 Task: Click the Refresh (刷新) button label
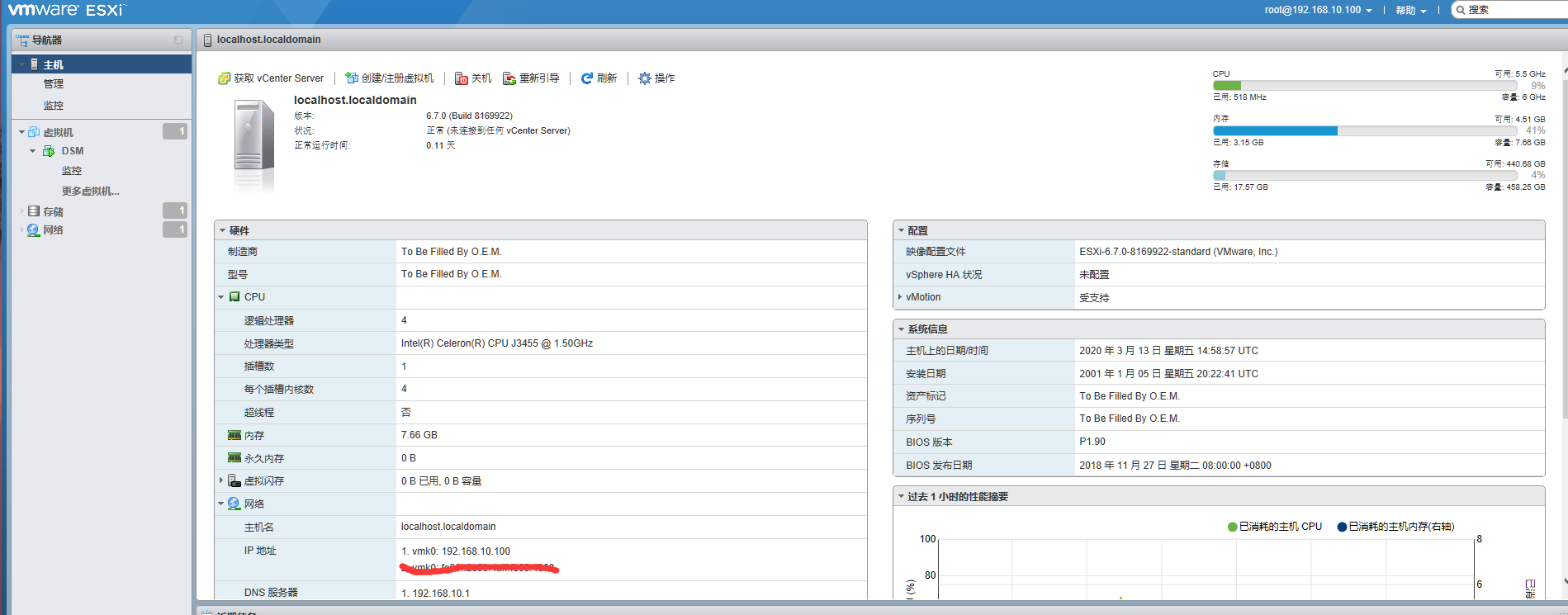[x=607, y=78]
